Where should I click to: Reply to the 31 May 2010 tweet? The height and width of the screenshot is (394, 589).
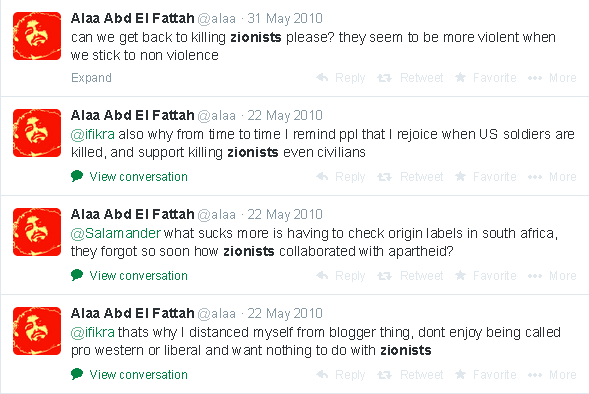[x=341, y=78]
